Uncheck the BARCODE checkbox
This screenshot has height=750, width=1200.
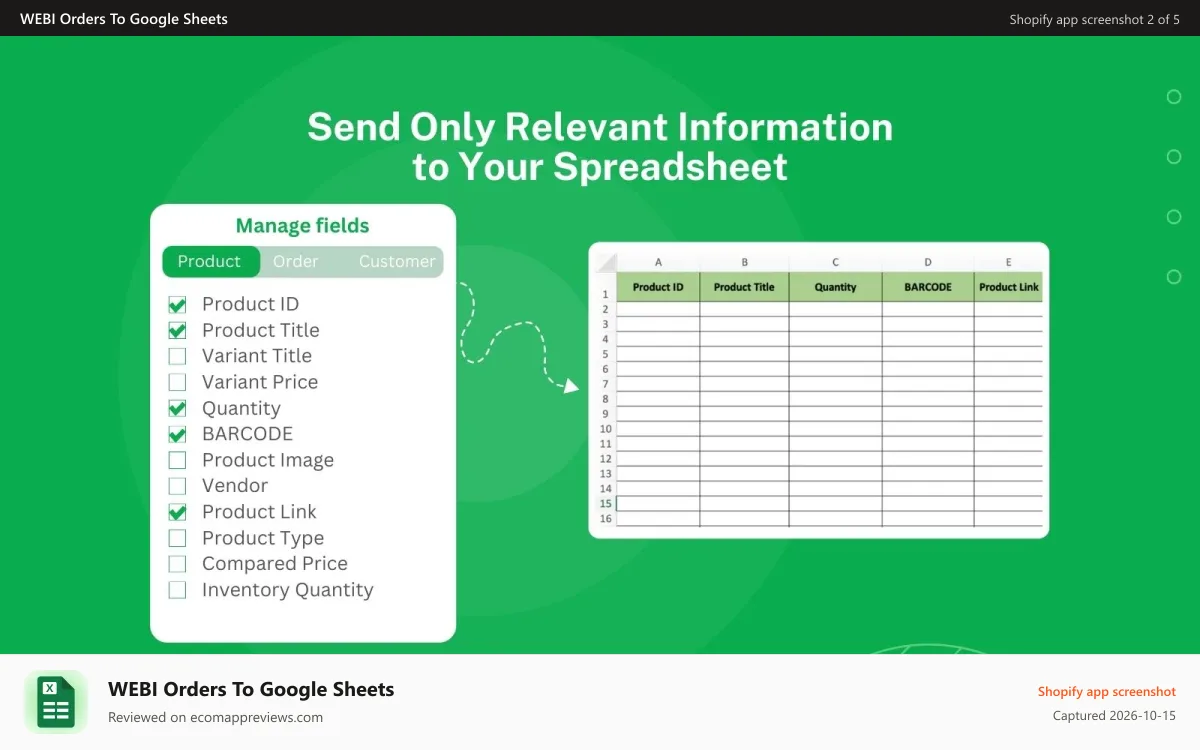(x=177, y=434)
